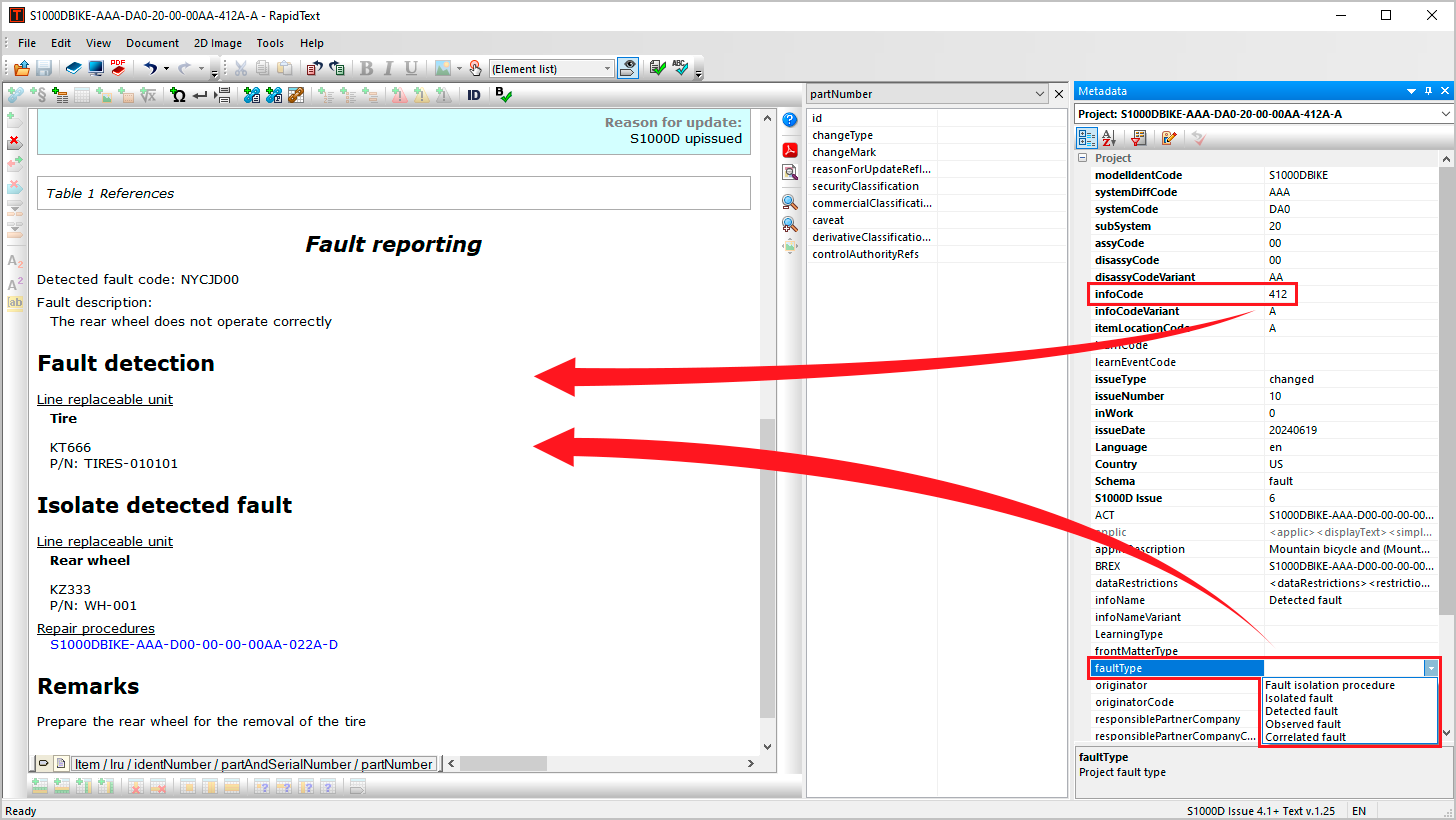Screen dimensions: 1456x820
Task: Click the document vertical scrollbar
Action: click(767, 568)
